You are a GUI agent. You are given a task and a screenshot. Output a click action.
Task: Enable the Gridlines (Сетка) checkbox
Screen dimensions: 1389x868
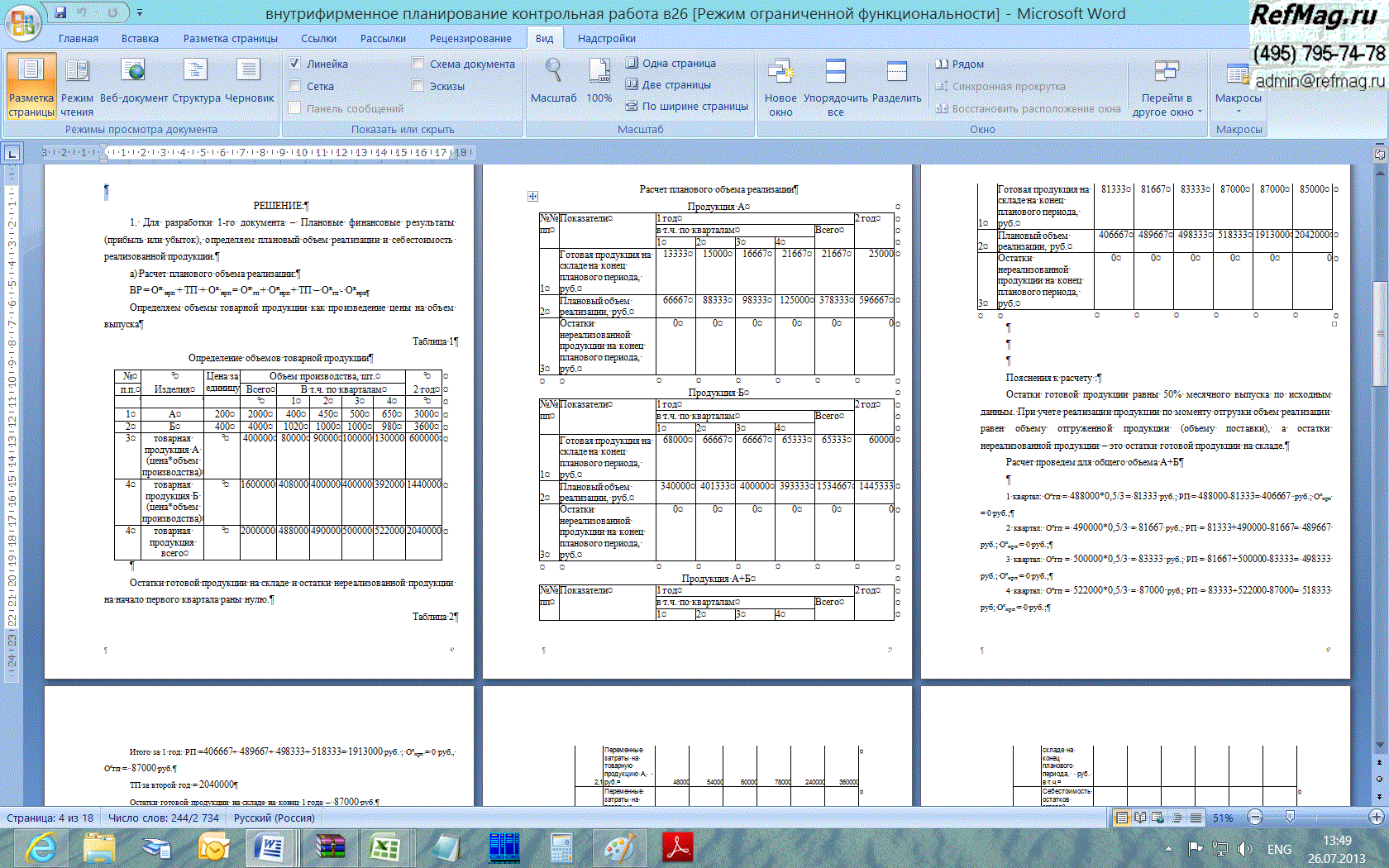tap(294, 86)
